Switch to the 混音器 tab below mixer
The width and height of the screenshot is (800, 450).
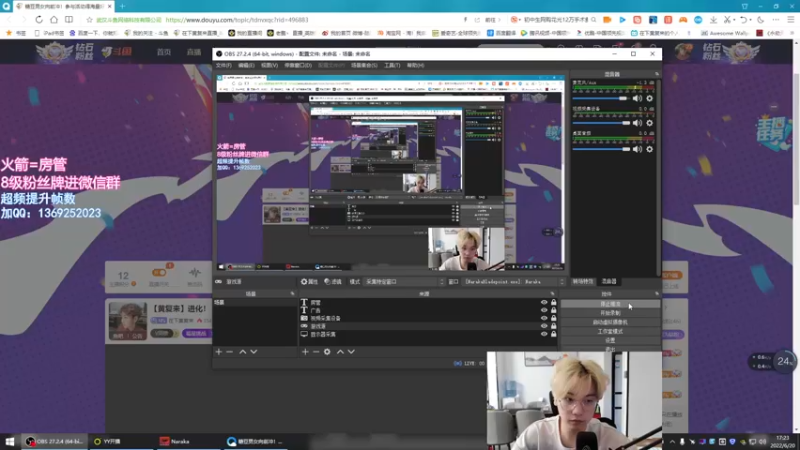[609, 282]
